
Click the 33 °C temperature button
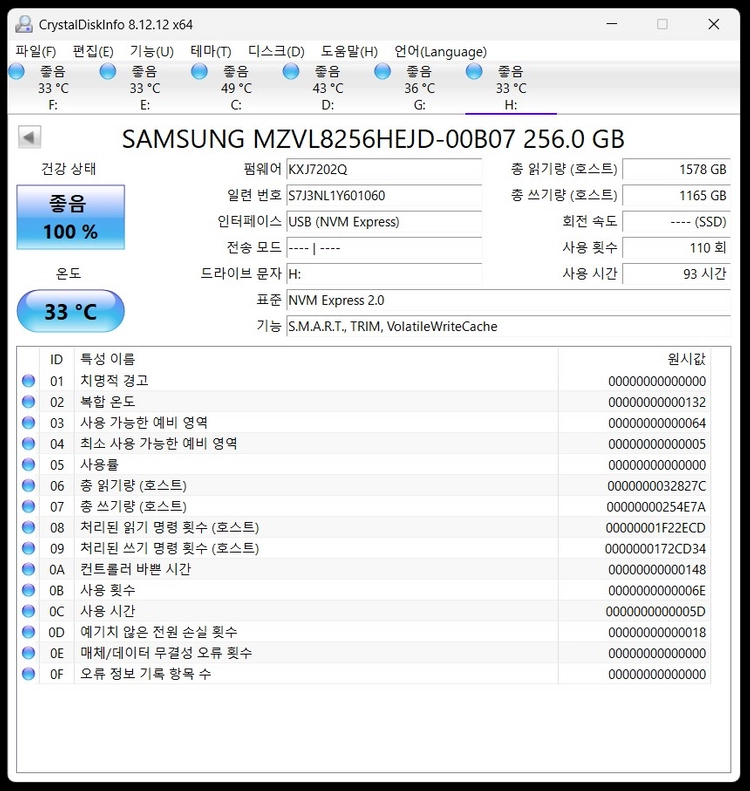[71, 311]
